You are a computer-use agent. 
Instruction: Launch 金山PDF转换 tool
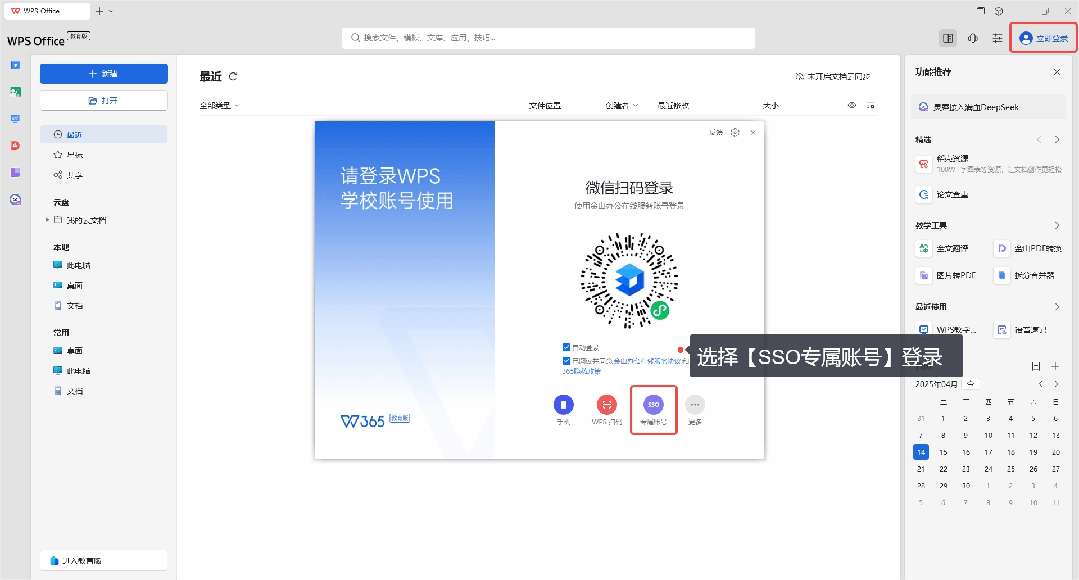click(1029, 248)
